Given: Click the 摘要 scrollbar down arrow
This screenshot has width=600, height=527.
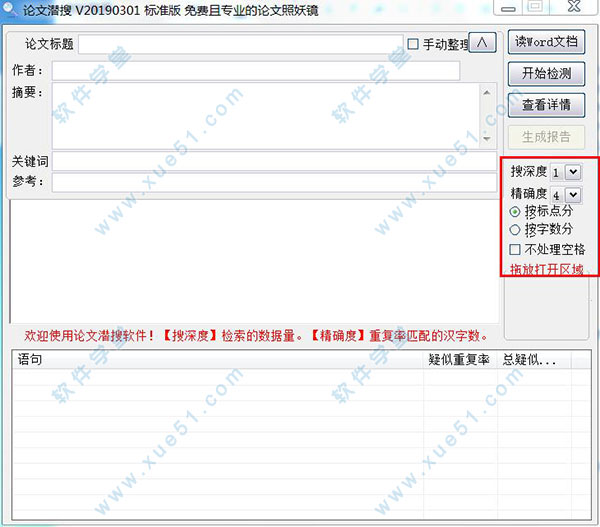Looking at the screenshot, I should [487, 139].
